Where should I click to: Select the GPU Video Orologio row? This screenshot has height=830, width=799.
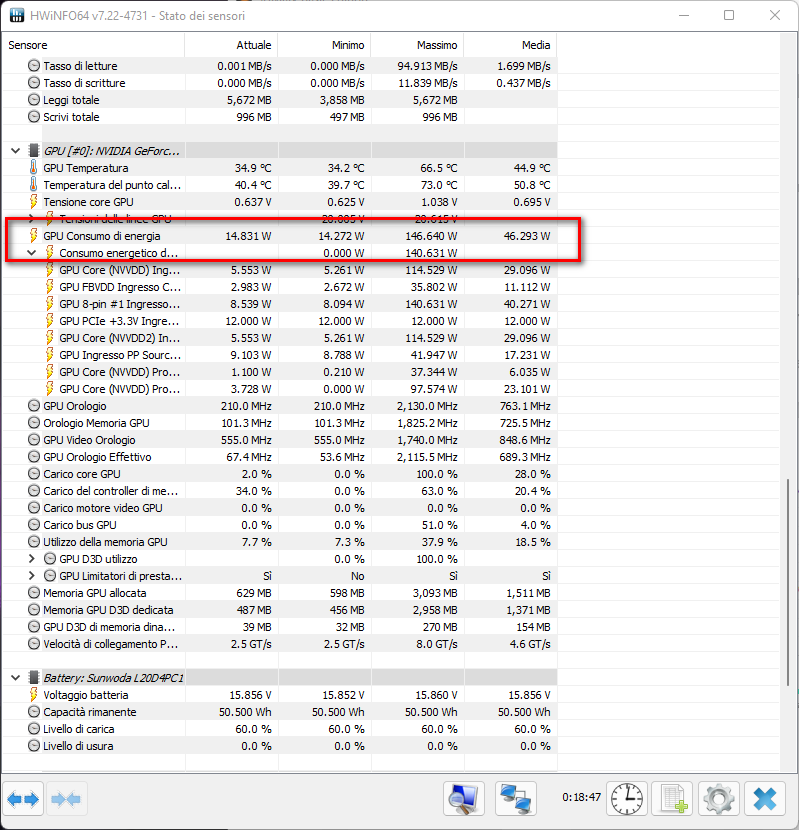point(280,440)
